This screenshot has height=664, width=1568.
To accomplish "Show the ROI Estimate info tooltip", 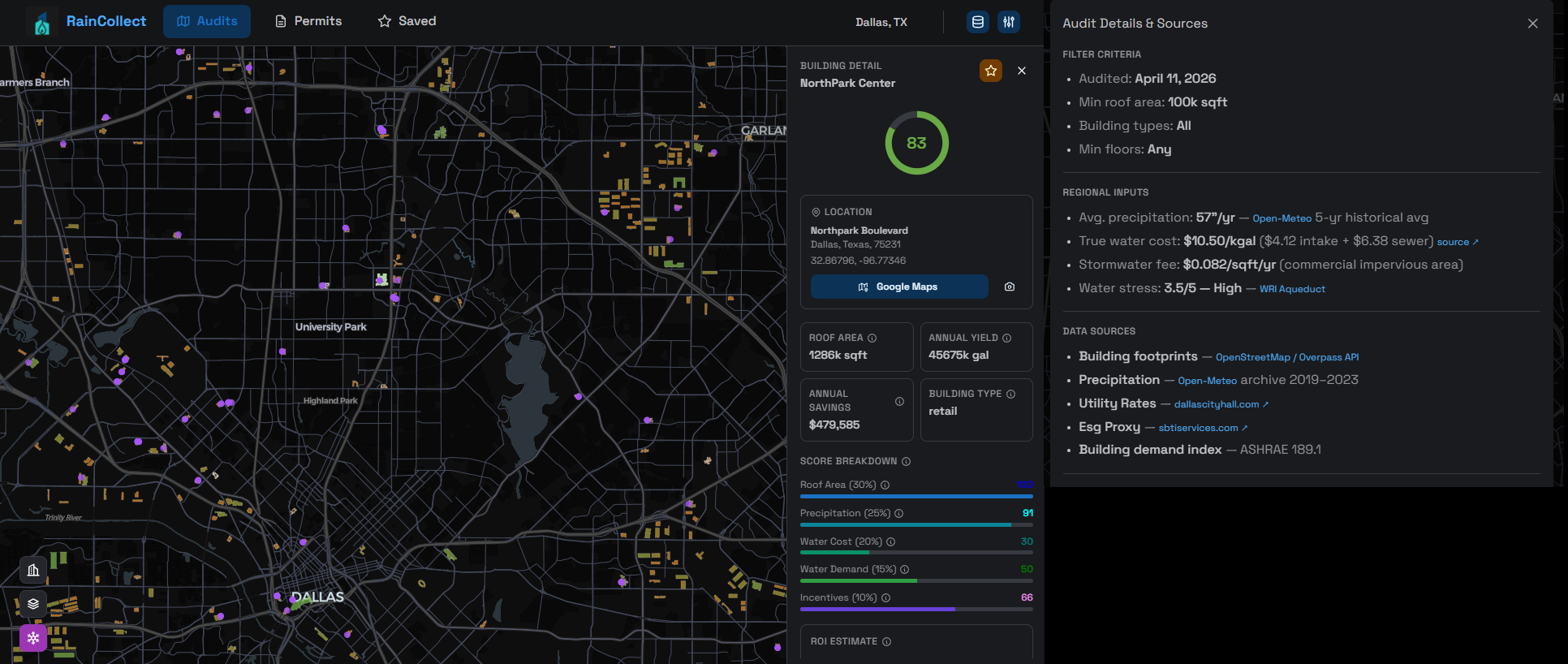I will click(x=887, y=641).
